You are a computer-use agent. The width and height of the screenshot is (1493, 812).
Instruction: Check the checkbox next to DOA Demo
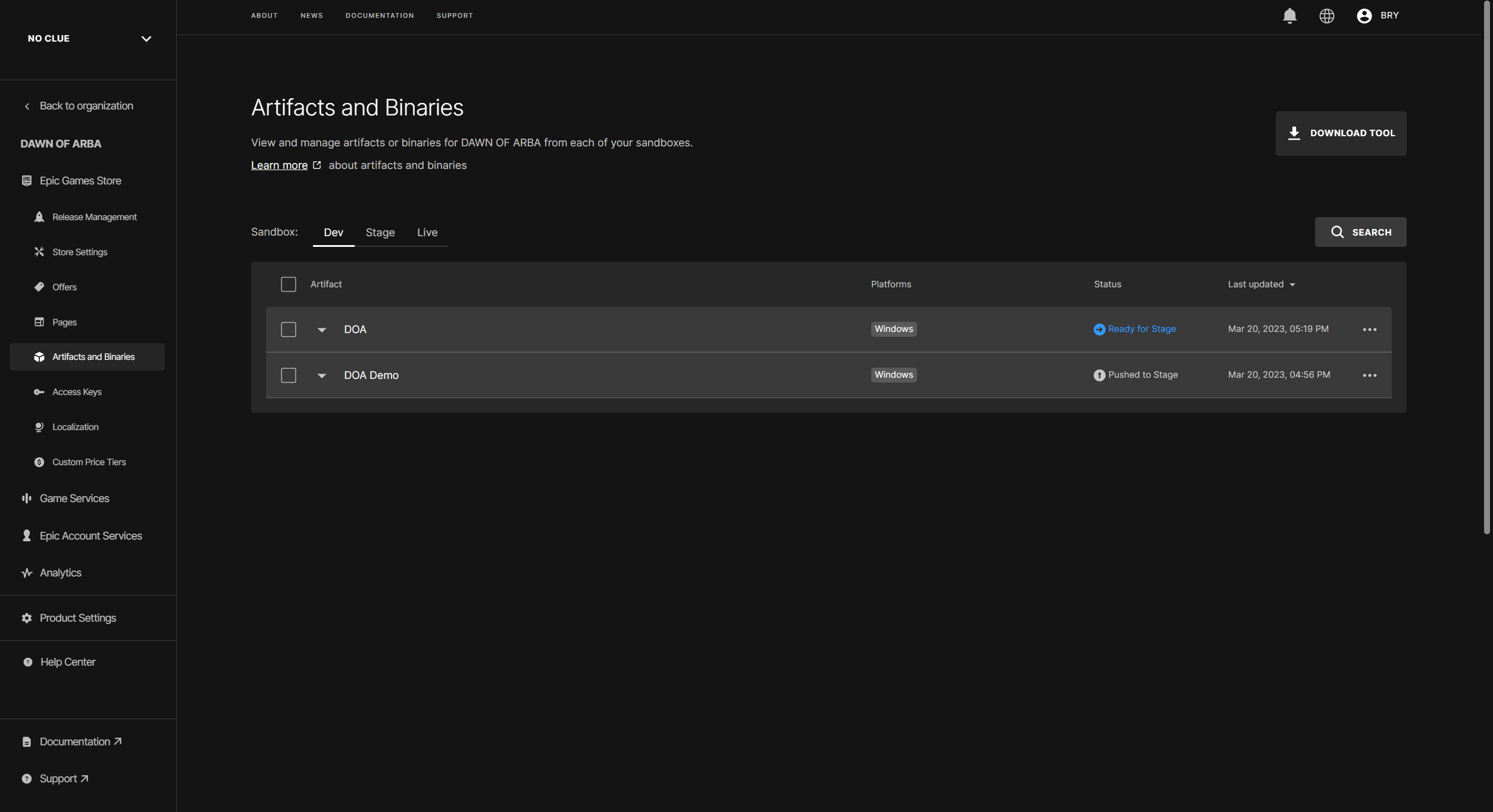(x=288, y=375)
